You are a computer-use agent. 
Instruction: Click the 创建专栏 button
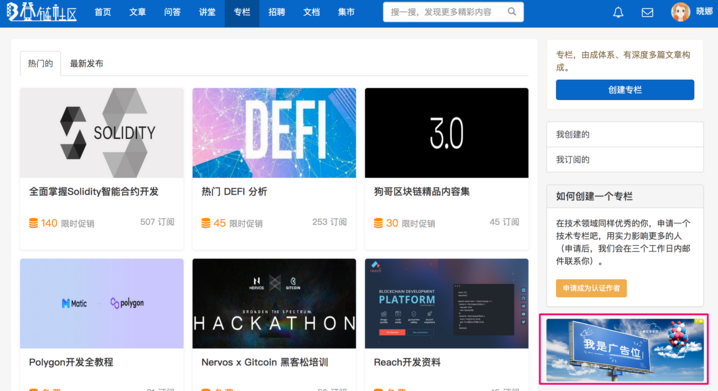point(625,90)
